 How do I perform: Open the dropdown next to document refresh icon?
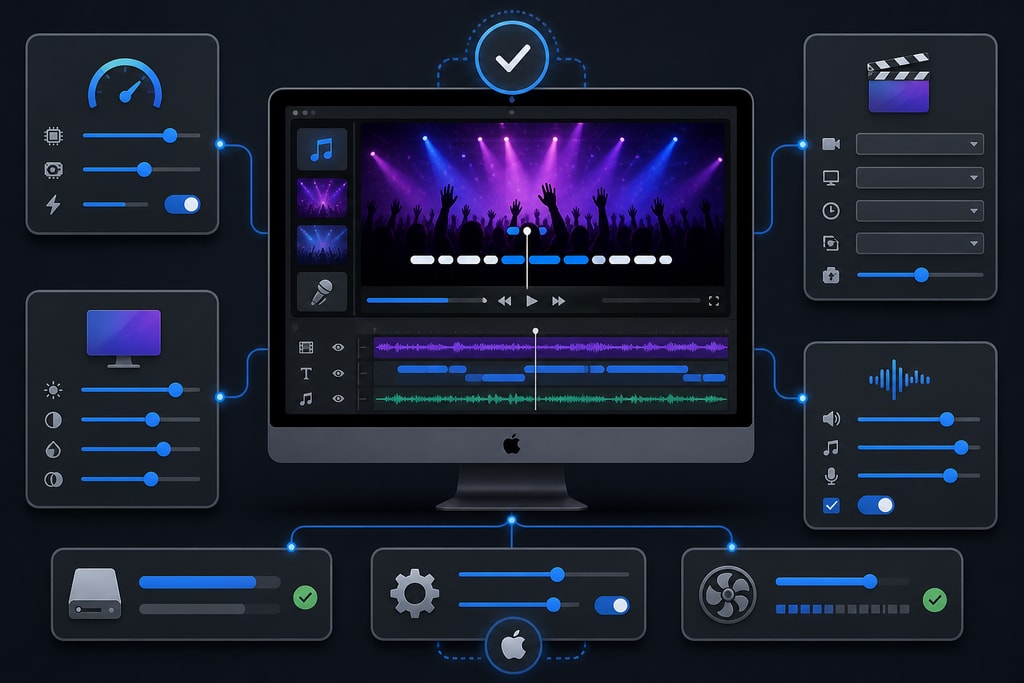coord(920,244)
